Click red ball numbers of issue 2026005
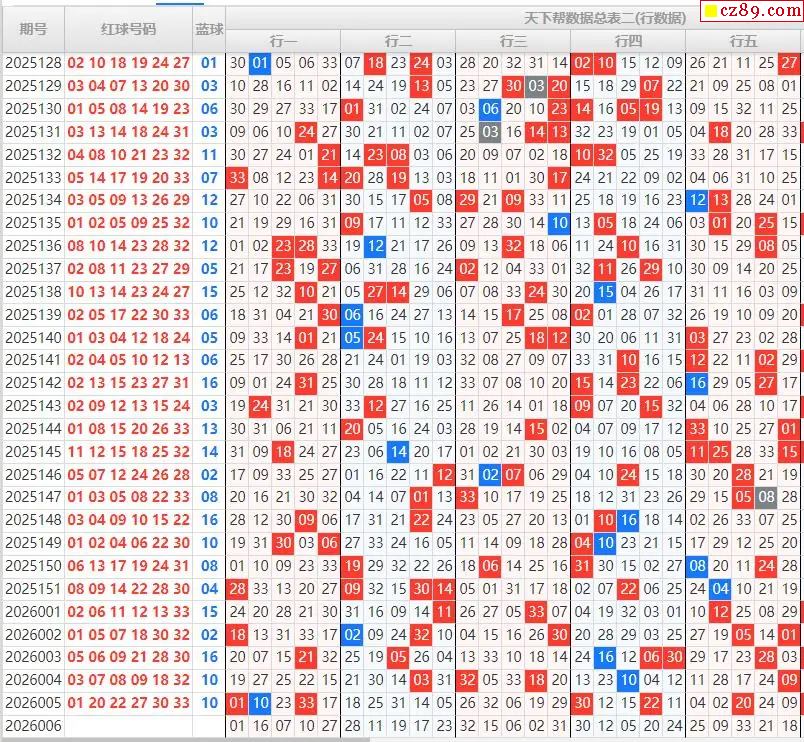This screenshot has width=804, height=742. tap(128, 702)
